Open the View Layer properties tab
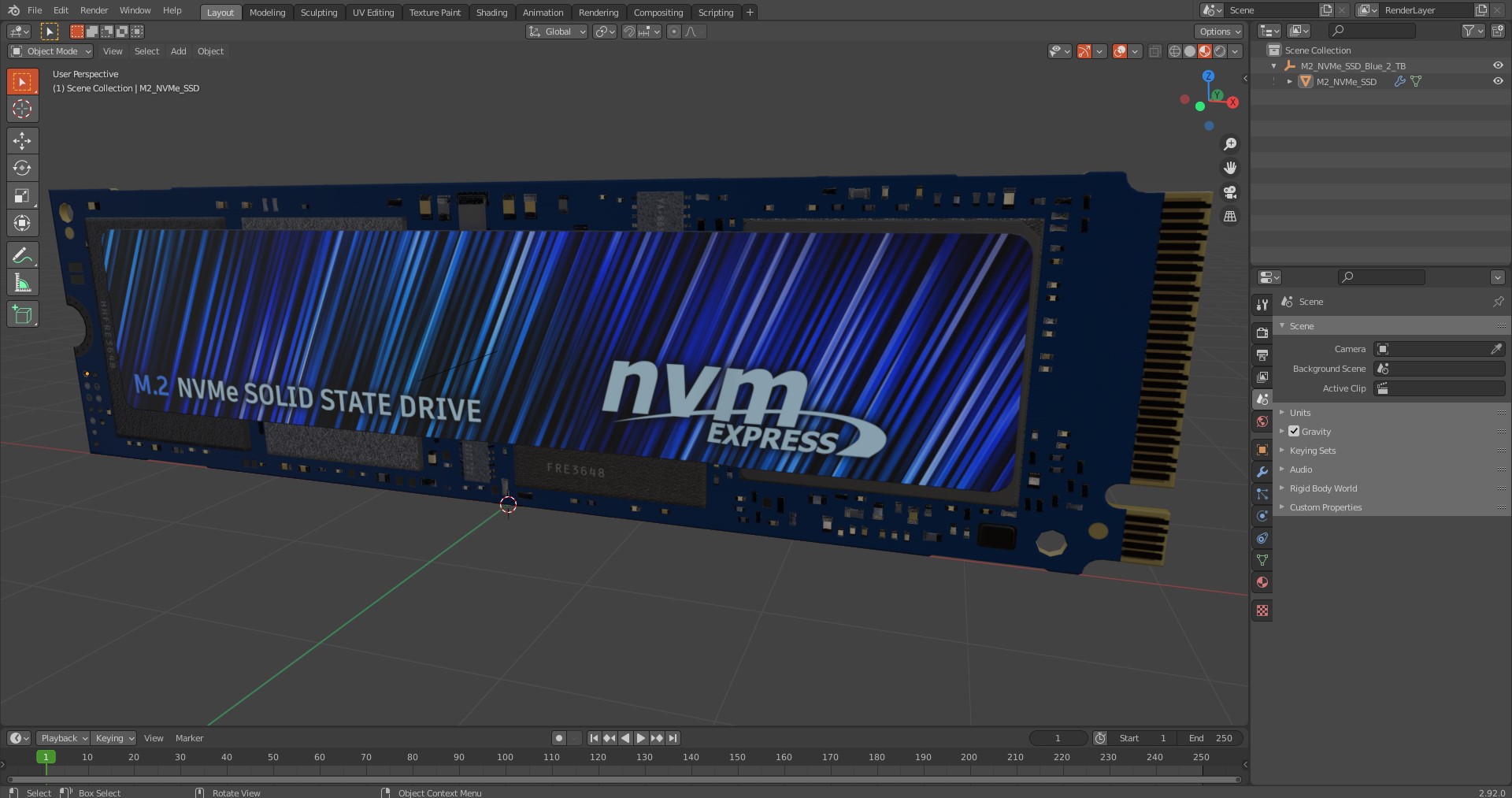The image size is (1512, 798). point(1262,377)
